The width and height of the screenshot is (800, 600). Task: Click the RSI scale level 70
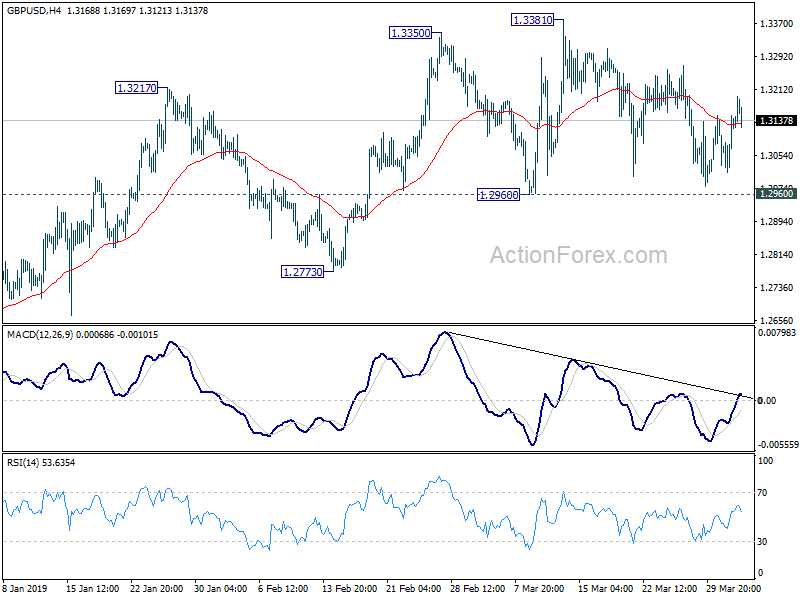click(762, 493)
